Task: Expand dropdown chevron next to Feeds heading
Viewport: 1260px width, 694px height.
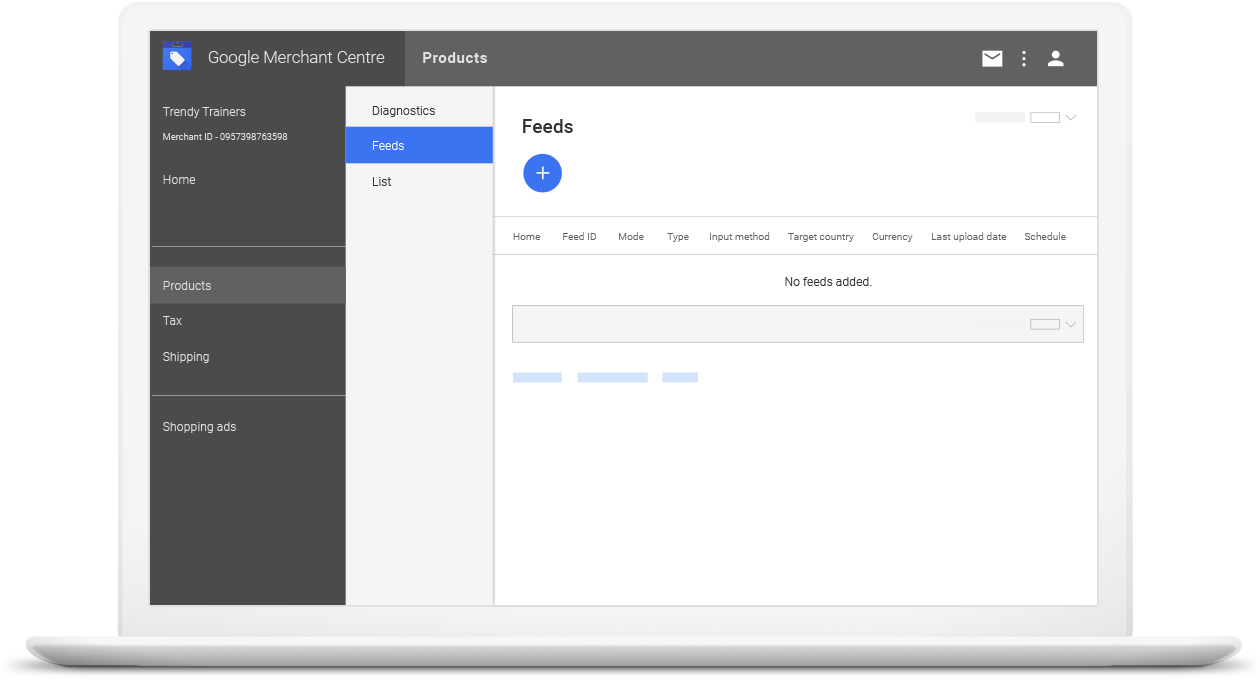Action: tap(1071, 118)
